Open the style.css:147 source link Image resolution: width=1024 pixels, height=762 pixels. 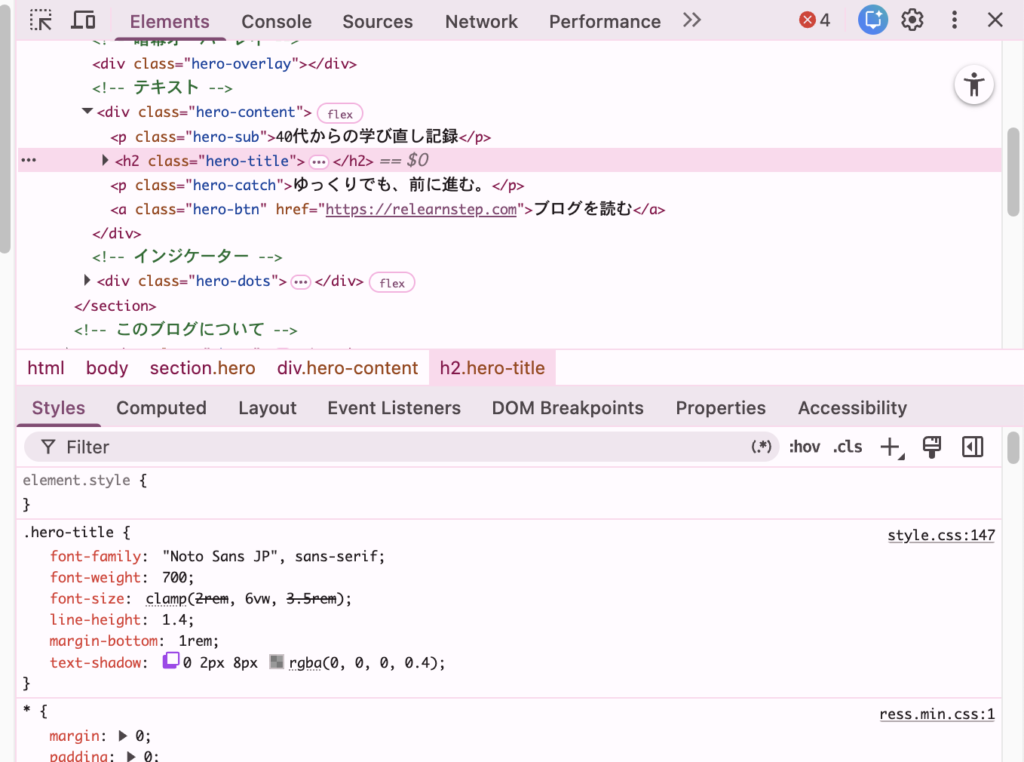coord(941,535)
